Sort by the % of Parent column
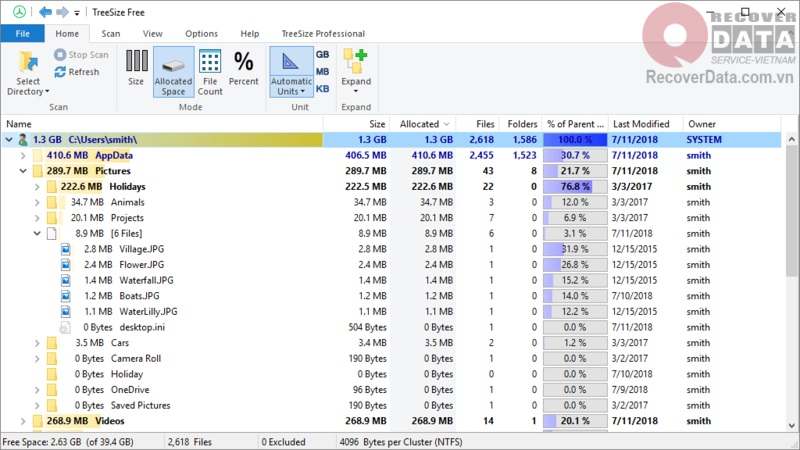 click(x=575, y=124)
